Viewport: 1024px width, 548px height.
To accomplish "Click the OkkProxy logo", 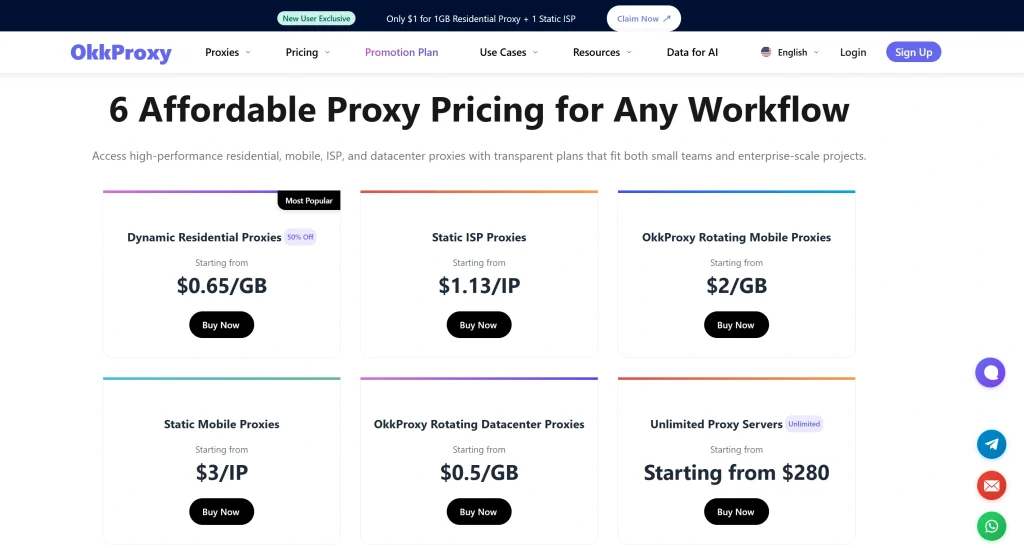I will coord(121,53).
